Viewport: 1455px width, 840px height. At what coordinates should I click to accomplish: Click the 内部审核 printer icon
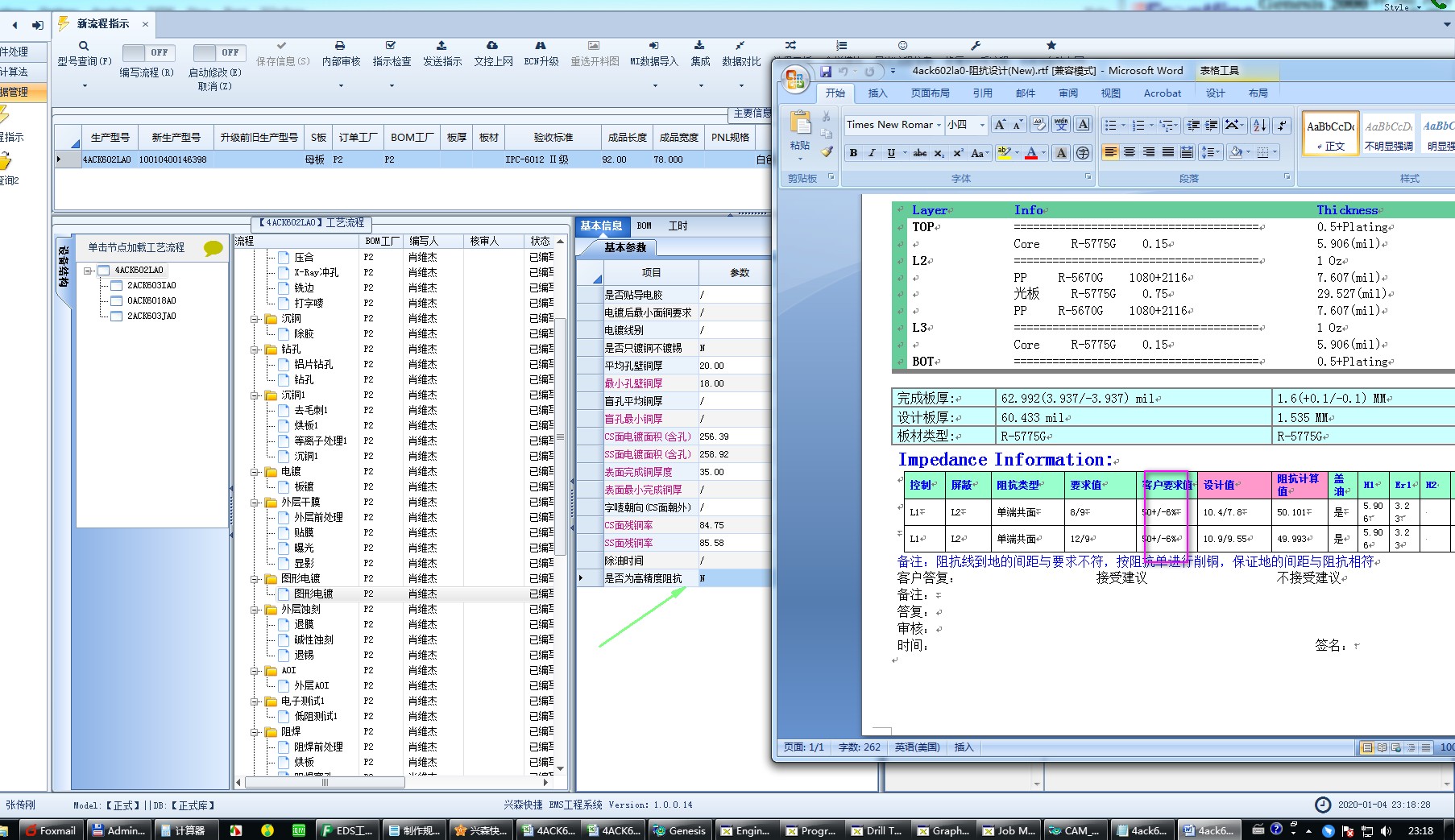pyautogui.click(x=340, y=46)
